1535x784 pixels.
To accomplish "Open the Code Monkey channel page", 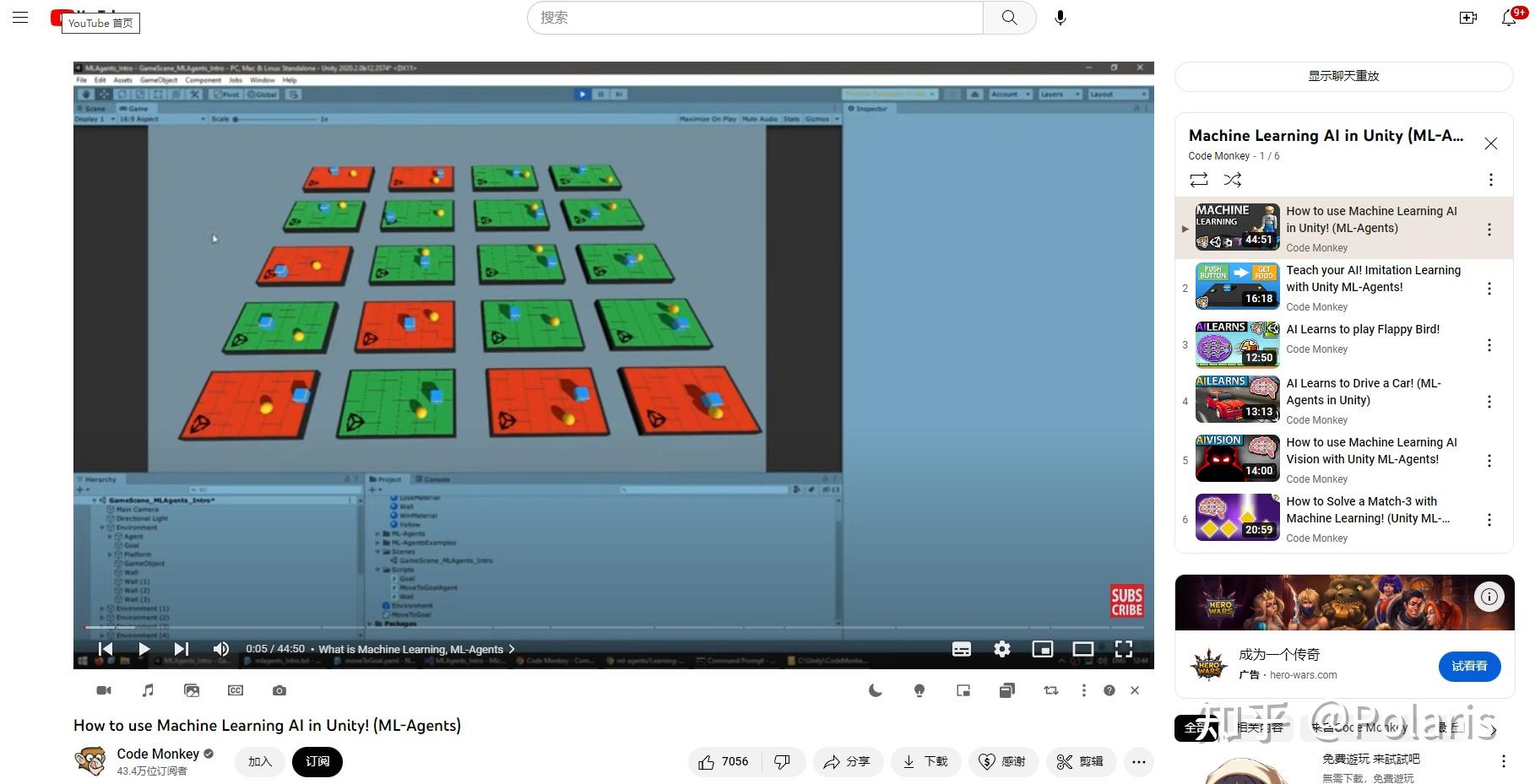I will tap(157, 754).
